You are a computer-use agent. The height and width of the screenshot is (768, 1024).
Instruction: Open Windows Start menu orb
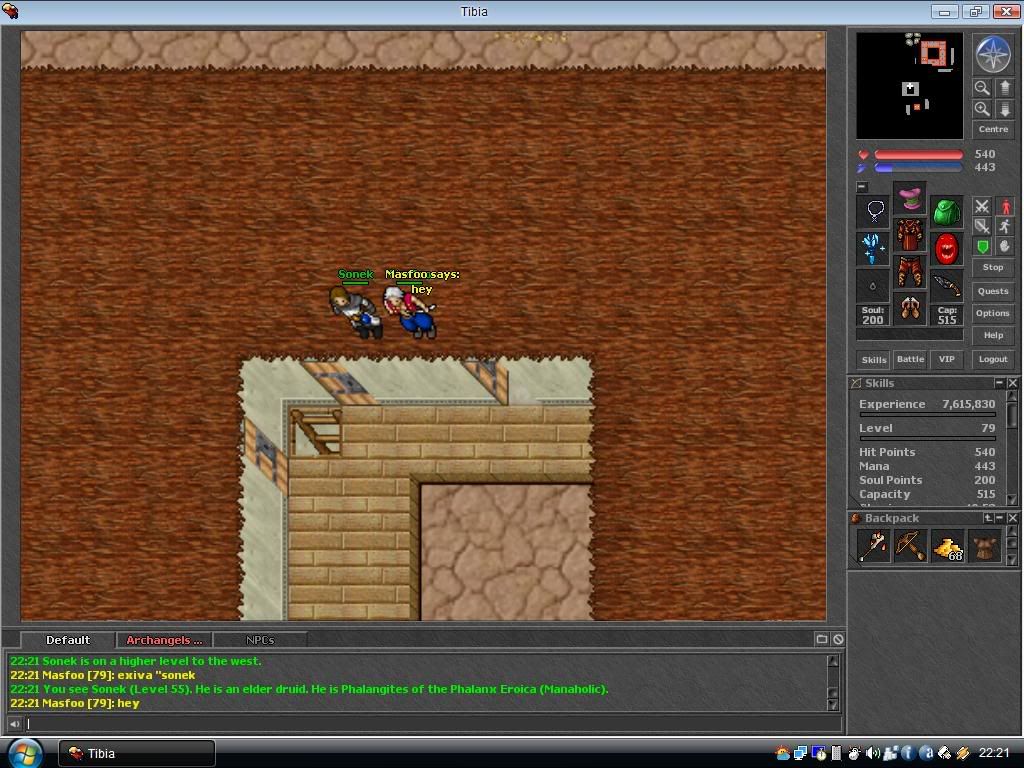coord(25,753)
